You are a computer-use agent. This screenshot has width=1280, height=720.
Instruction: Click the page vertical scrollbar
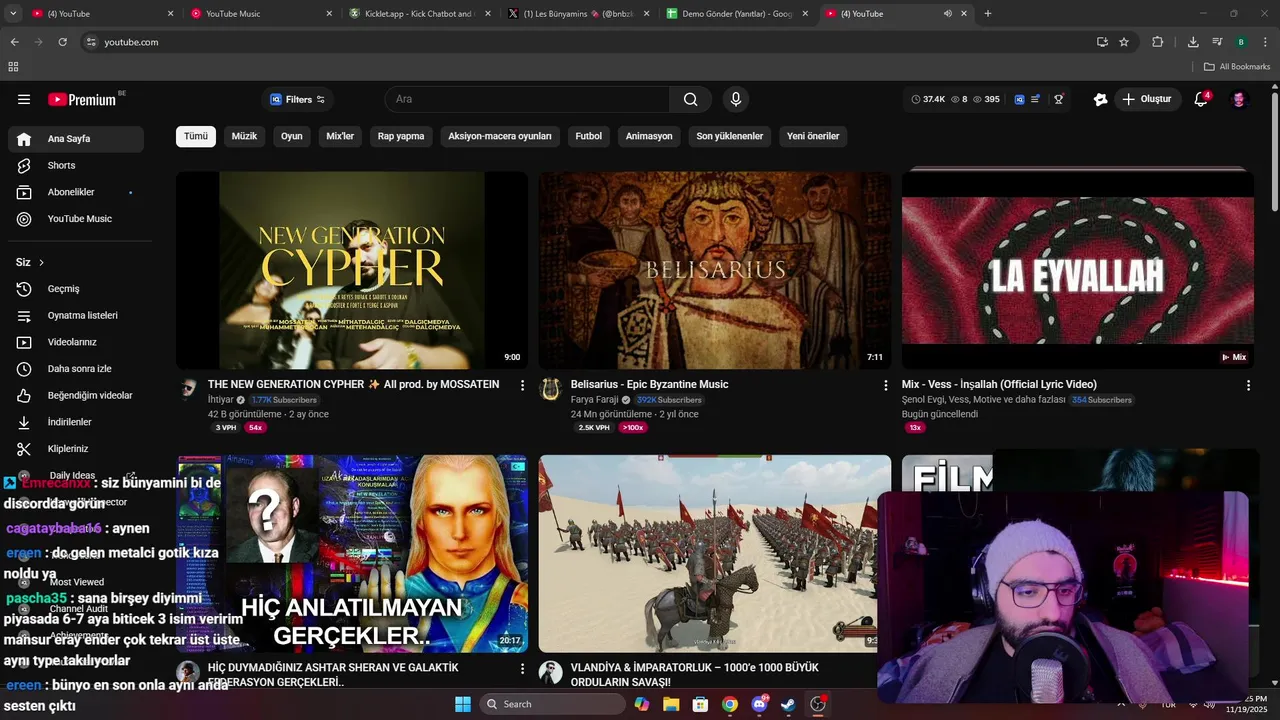(x=1275, y=150)
